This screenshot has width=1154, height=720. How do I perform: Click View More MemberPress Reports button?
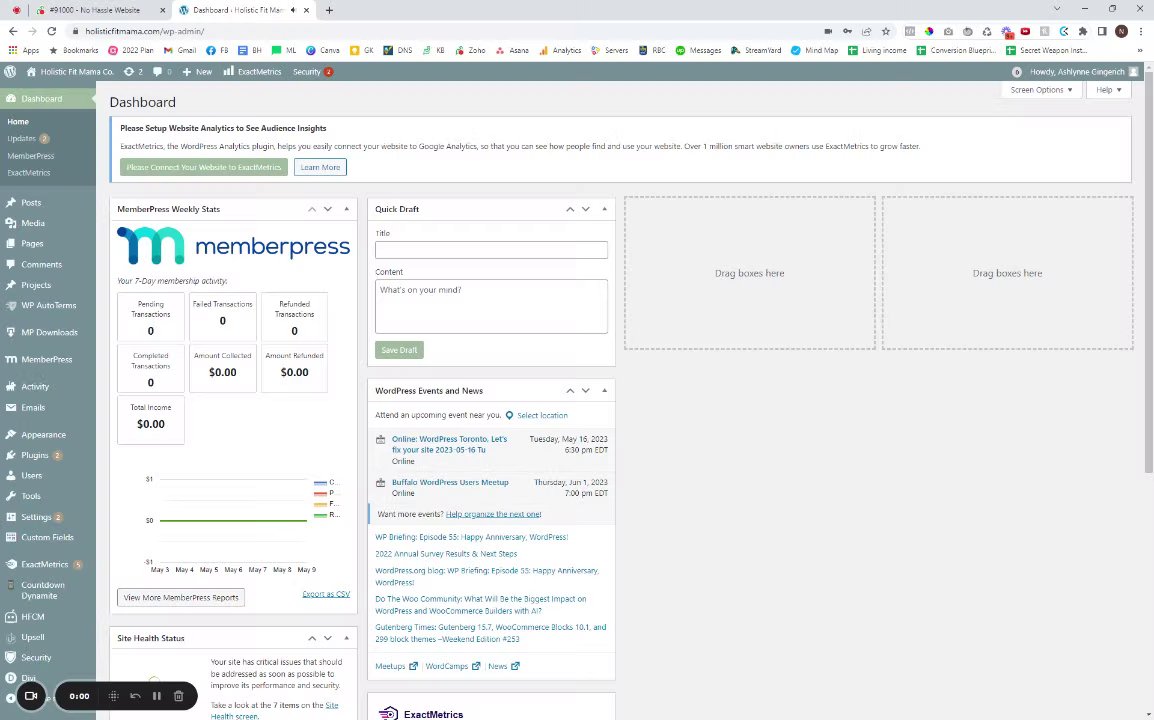(181, 598)
